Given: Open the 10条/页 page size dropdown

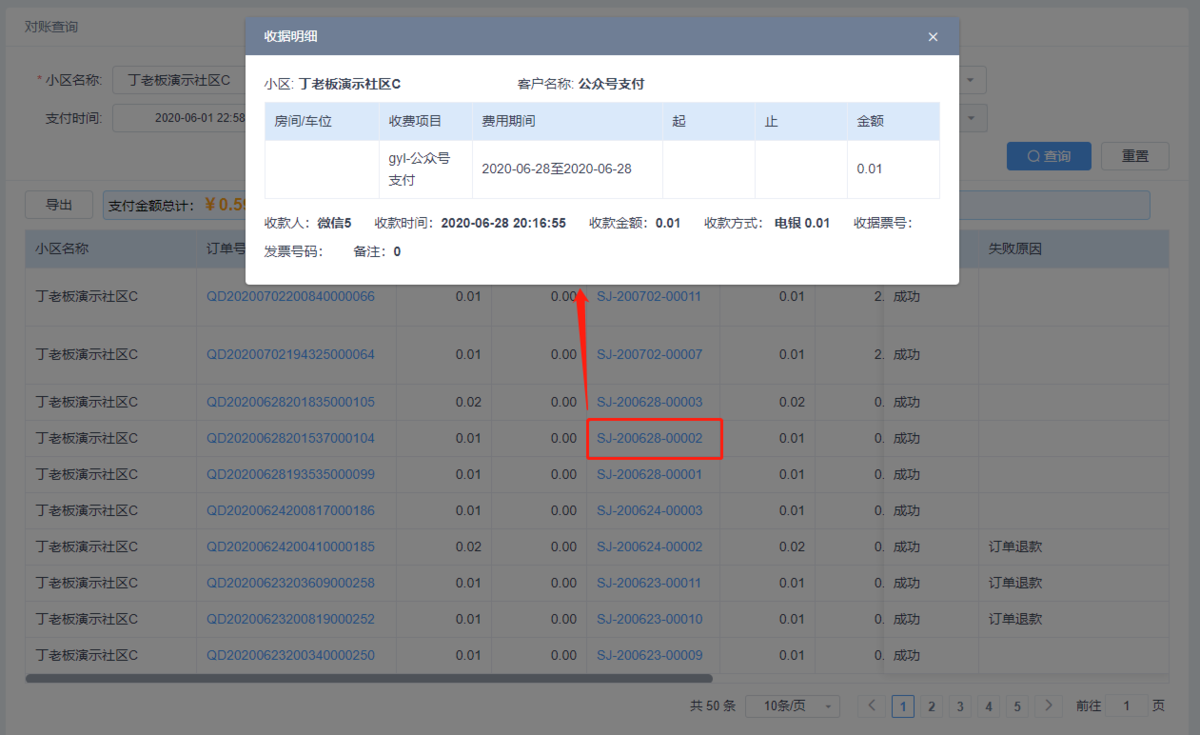Looking at the screenshot, I should (793, 706).
